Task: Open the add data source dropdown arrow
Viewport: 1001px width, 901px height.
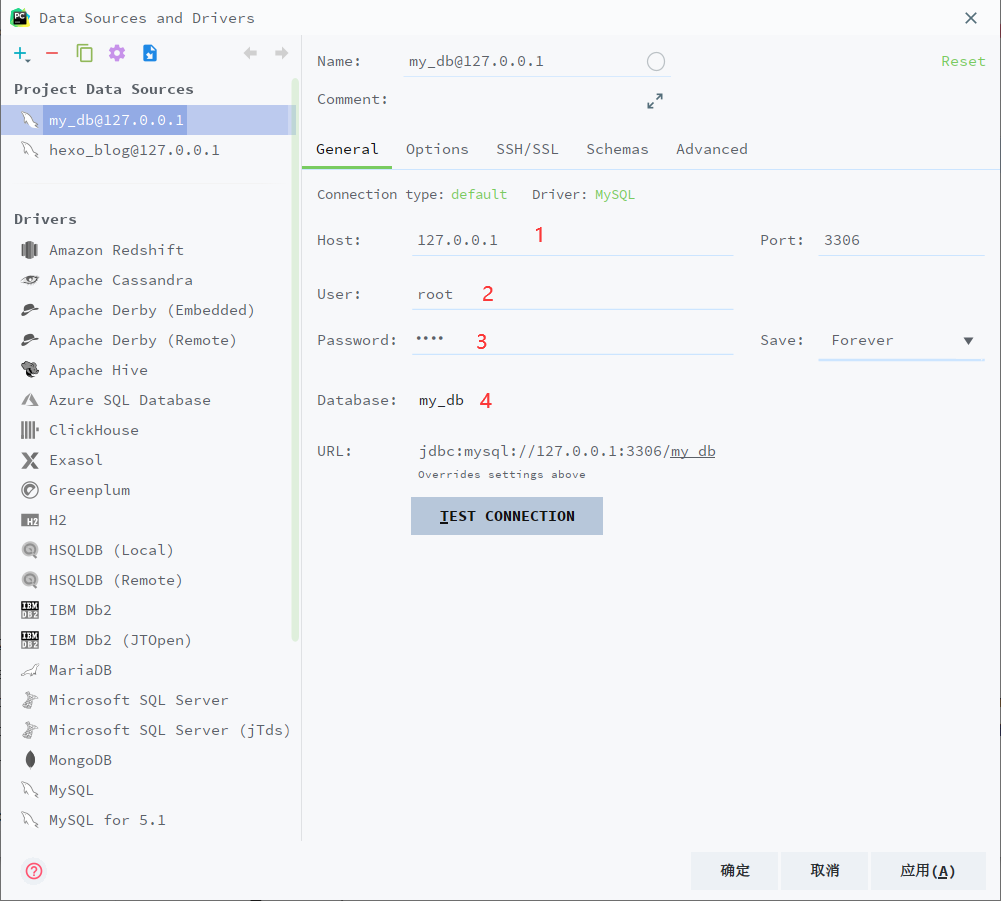Action: coord(28,59)
